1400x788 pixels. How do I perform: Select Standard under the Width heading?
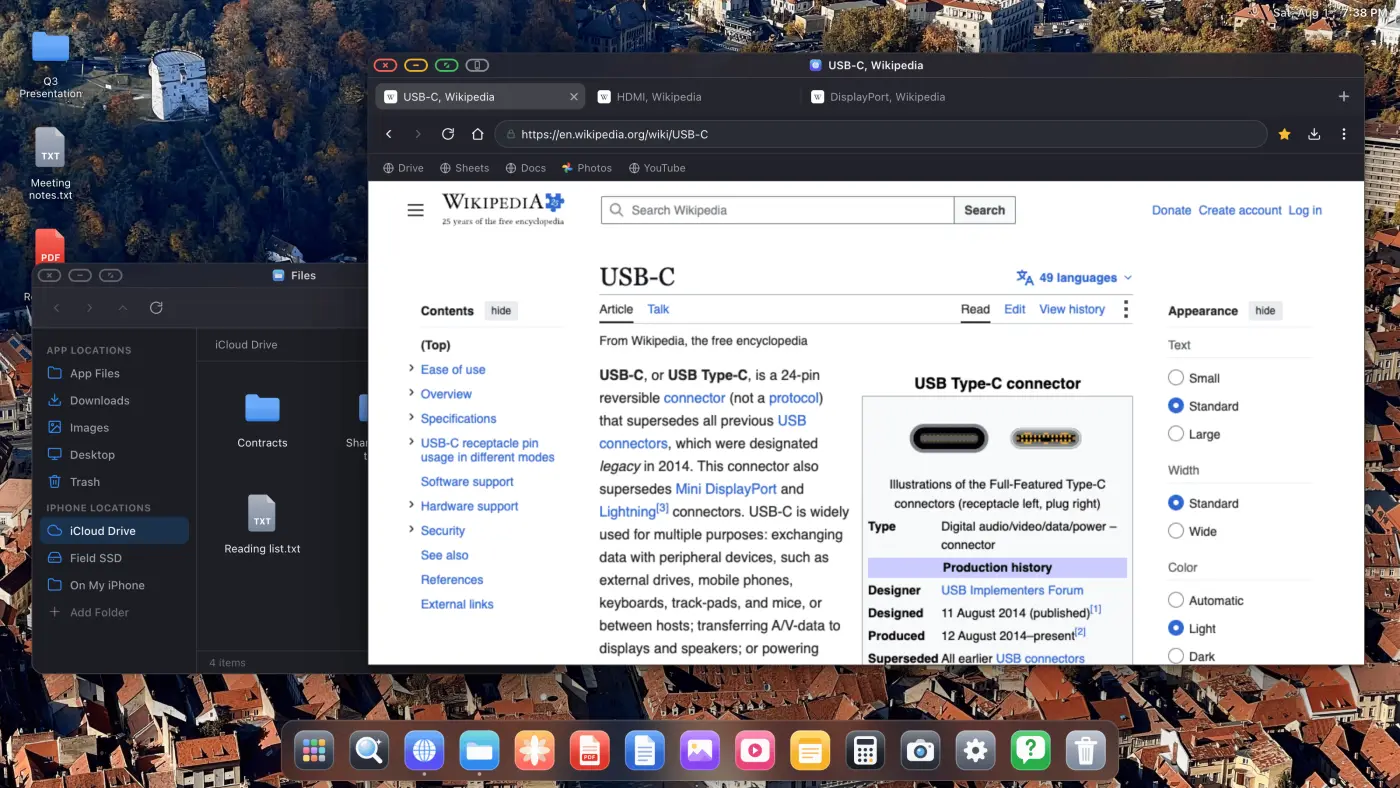click(x=1176, y=503)
